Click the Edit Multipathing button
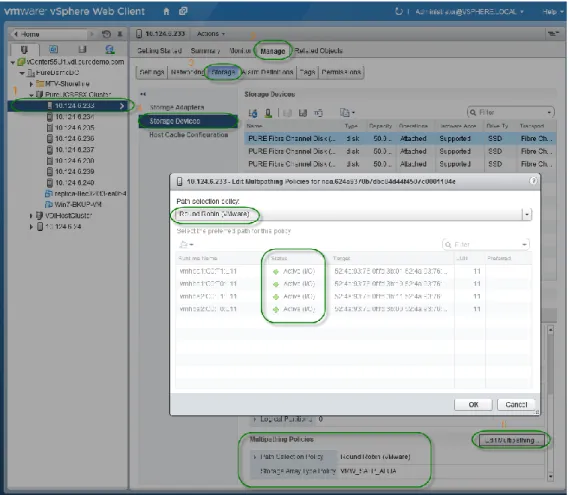Image resolution: width=569 pixels, height=495 pixels. coord(511,440)
